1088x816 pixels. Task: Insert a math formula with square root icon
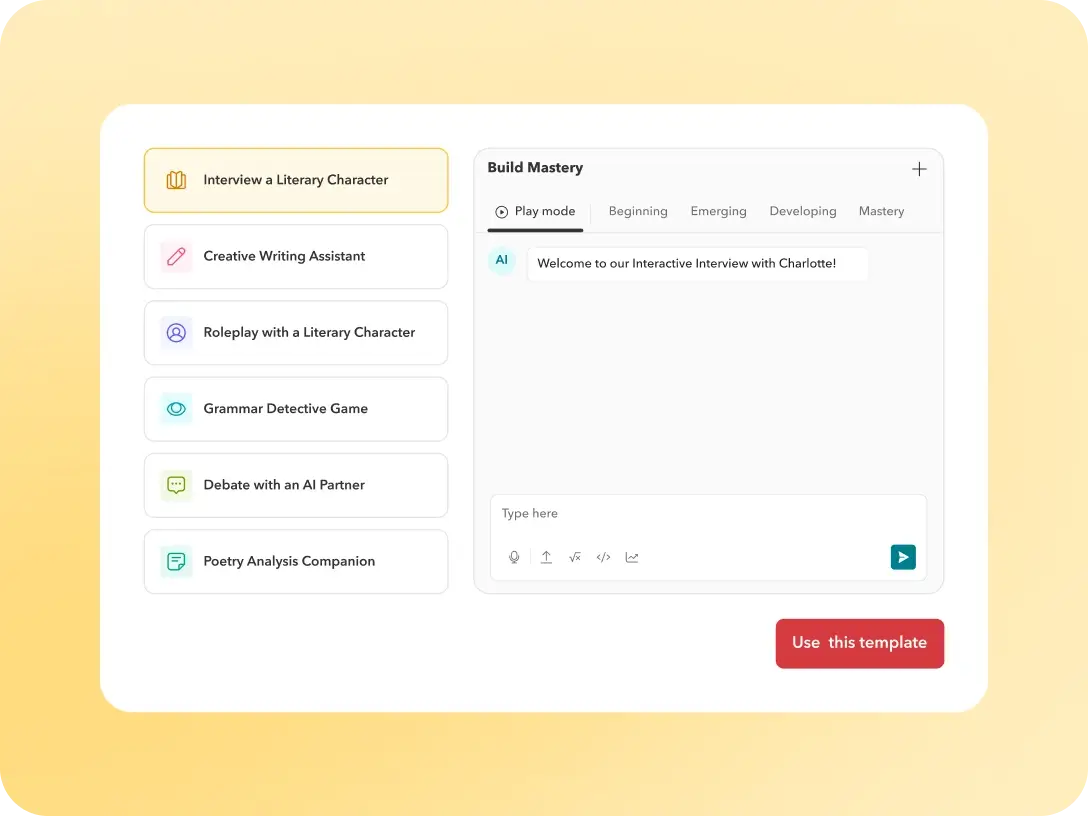(575, 557)
